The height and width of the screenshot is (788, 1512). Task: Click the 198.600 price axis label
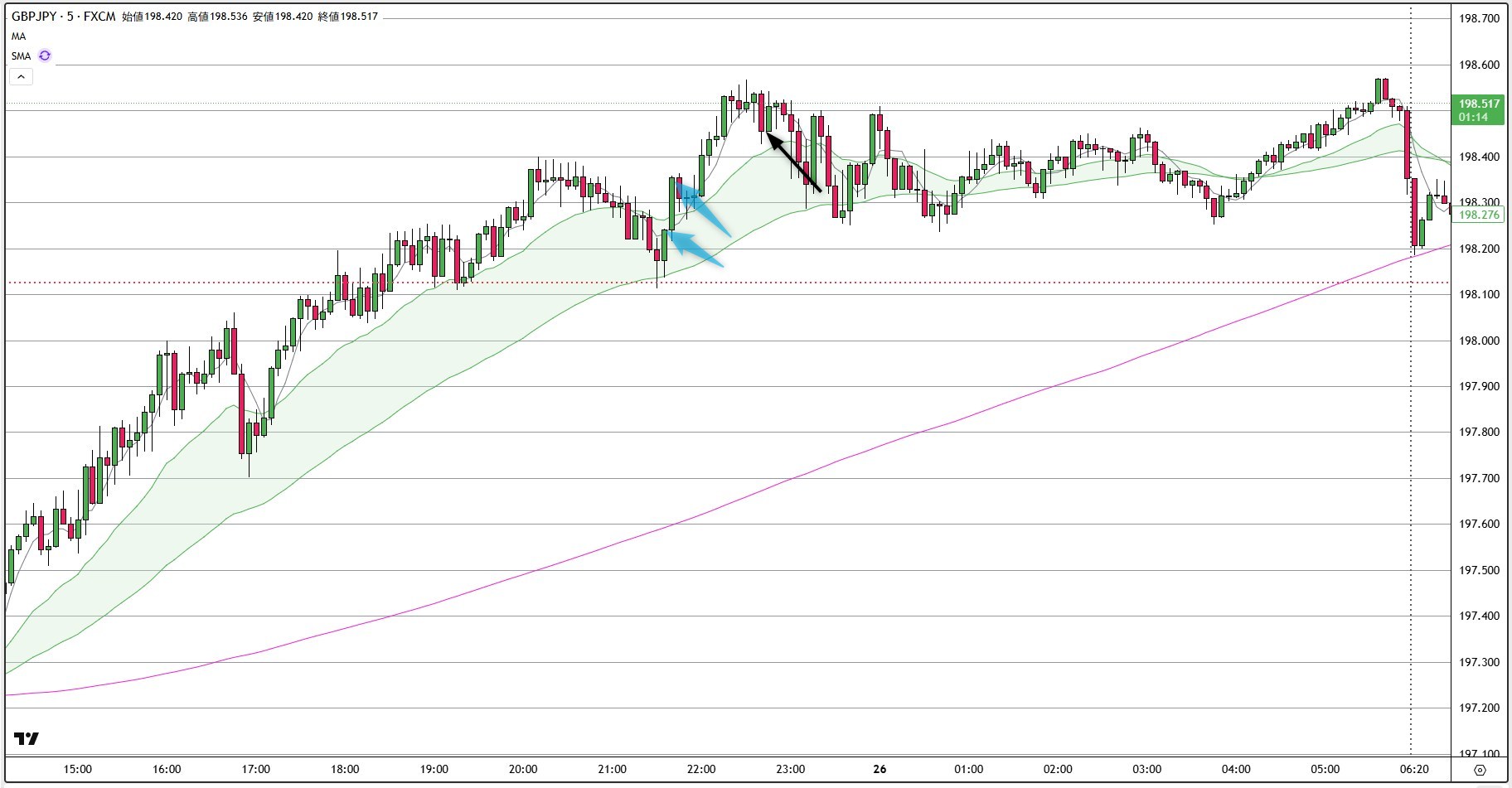point(1480,65)
